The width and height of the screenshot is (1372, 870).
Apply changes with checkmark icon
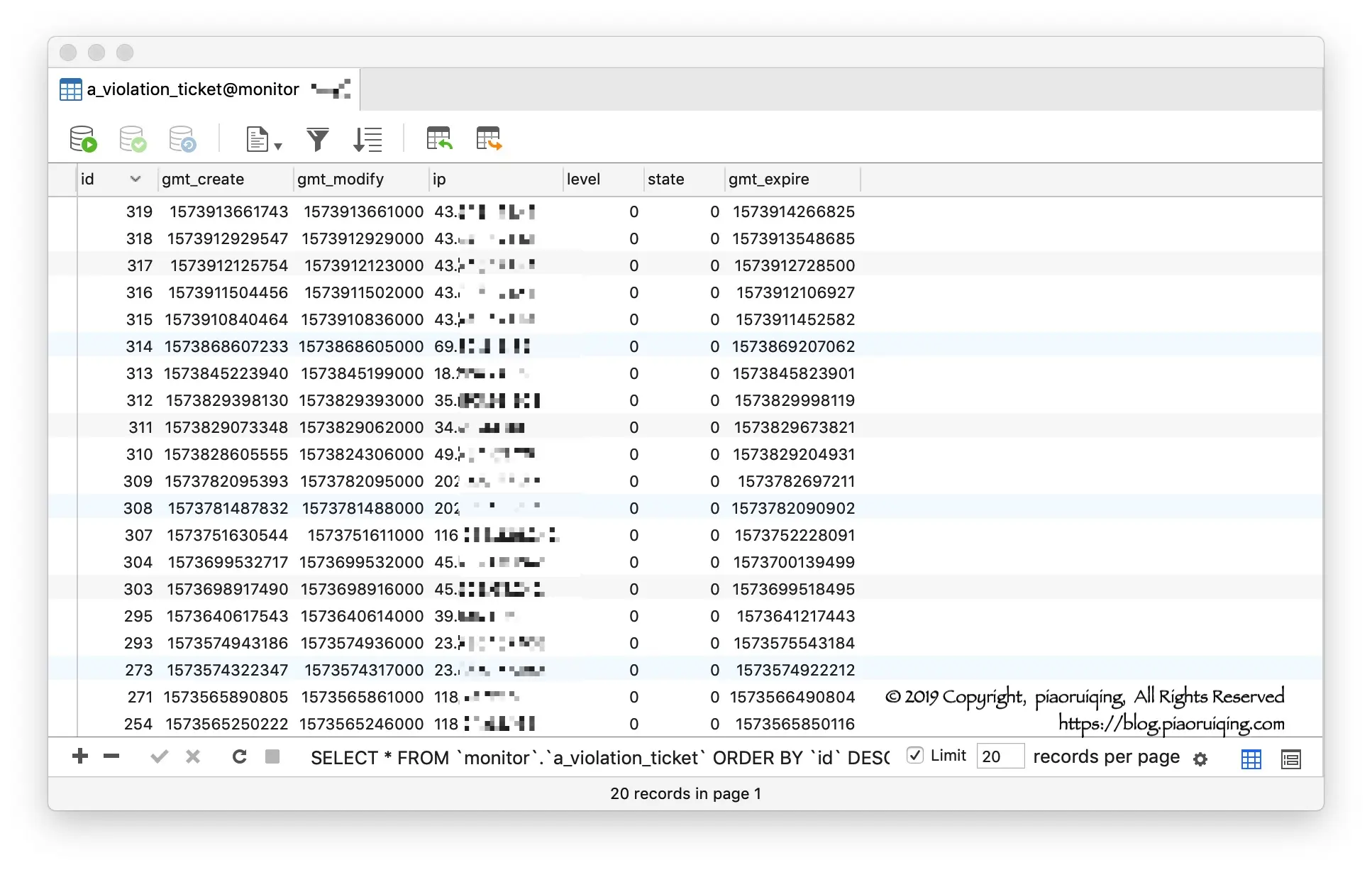pos(160,756)
